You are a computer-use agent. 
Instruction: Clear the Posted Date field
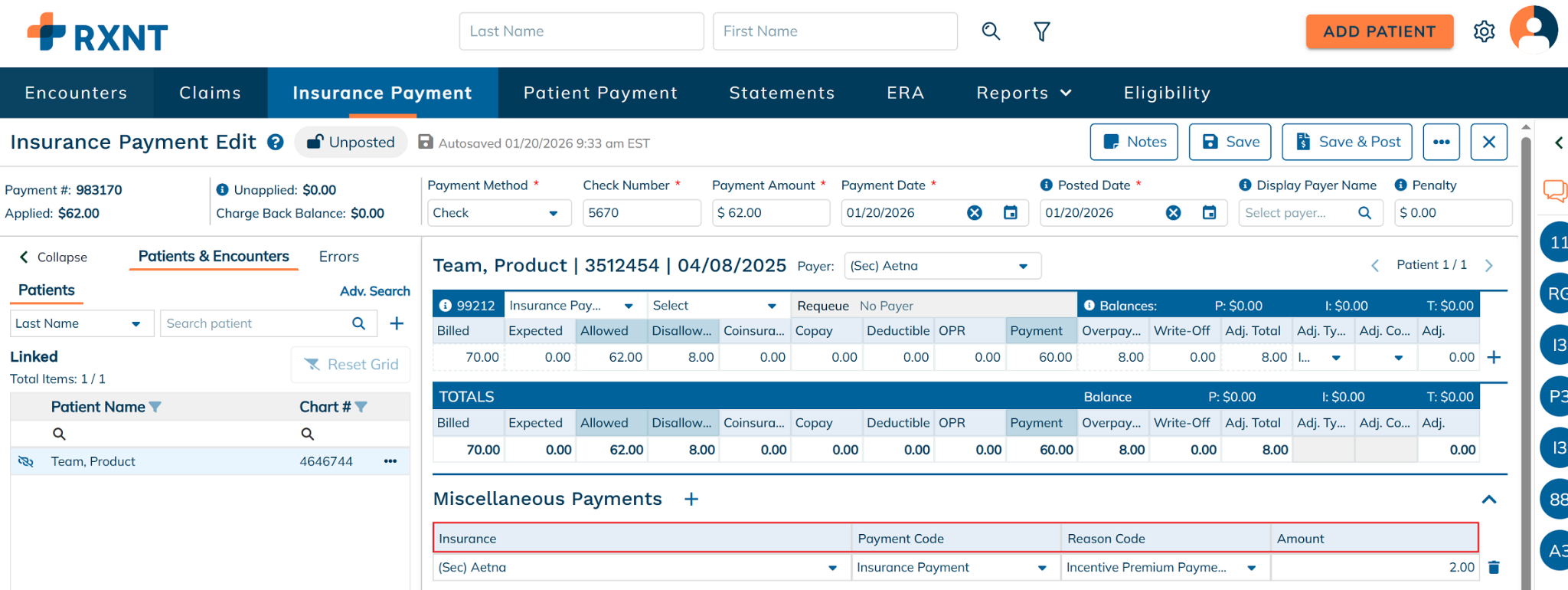tap(1173, 213)
